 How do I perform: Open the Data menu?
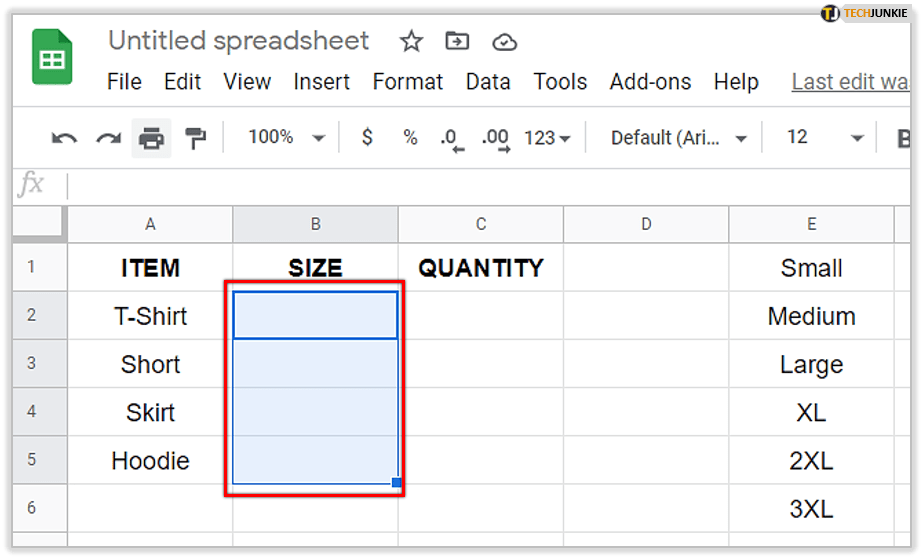pos(488,82)
